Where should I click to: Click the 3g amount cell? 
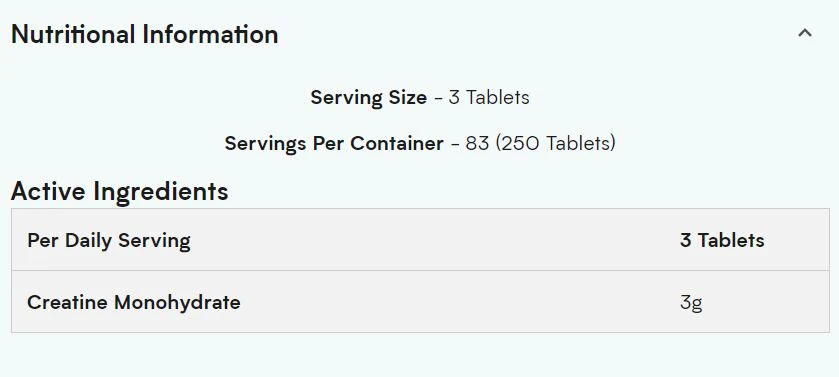(691, 303)
